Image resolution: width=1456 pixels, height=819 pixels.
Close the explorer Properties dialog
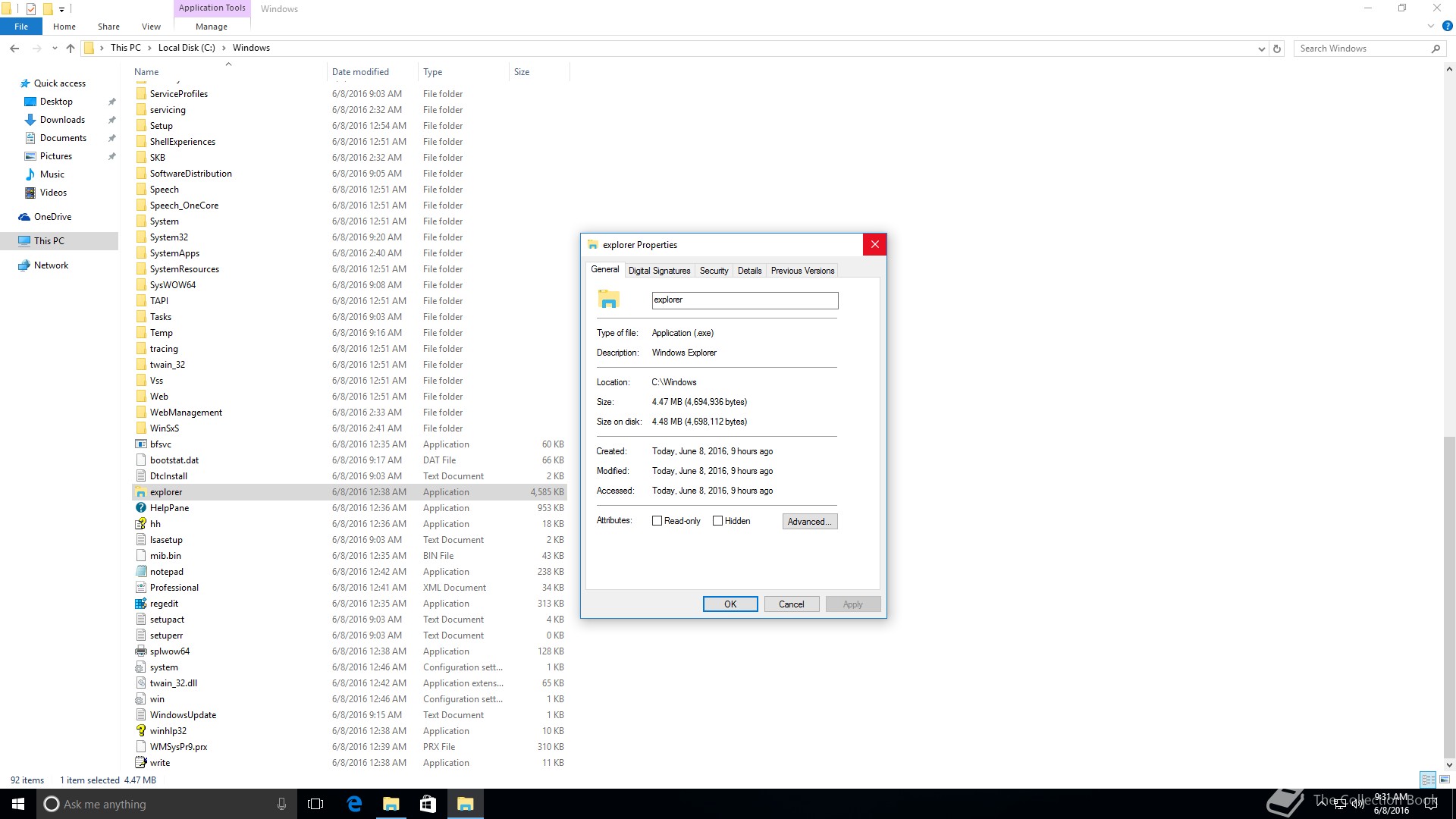point(874,244)
